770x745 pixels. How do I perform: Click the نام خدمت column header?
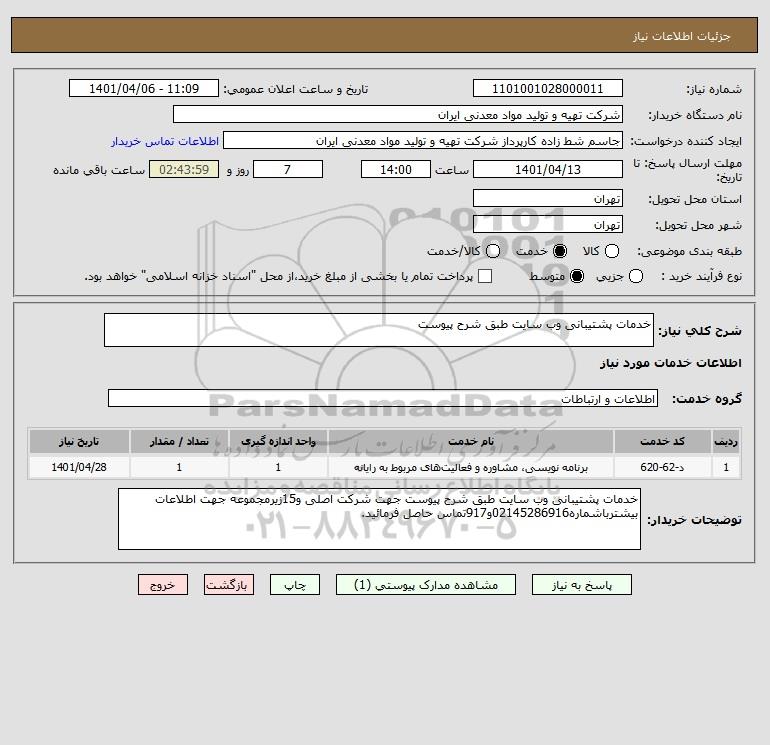pyautogui.click(x=470, y=441)
